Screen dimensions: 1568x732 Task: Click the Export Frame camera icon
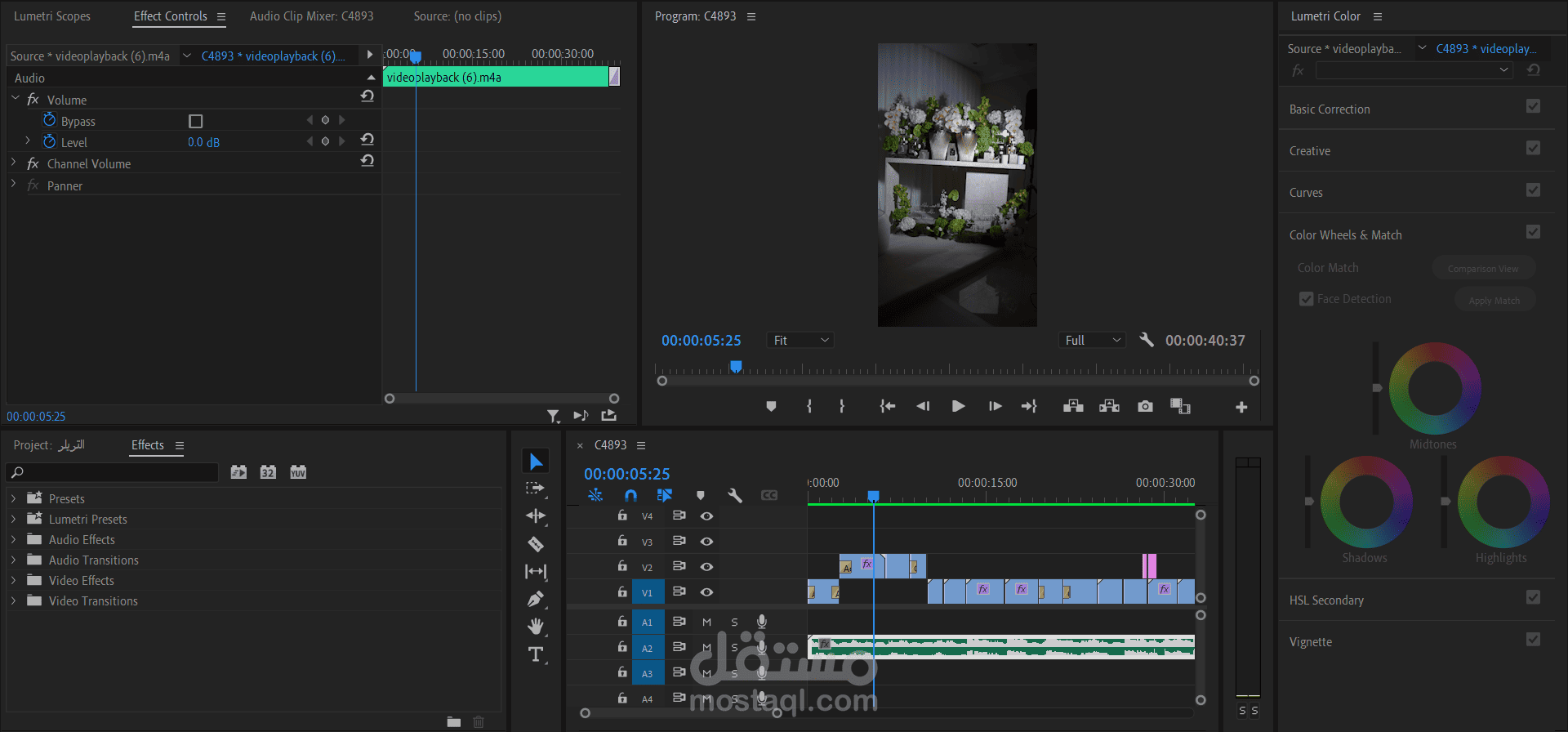point(1145,406)
